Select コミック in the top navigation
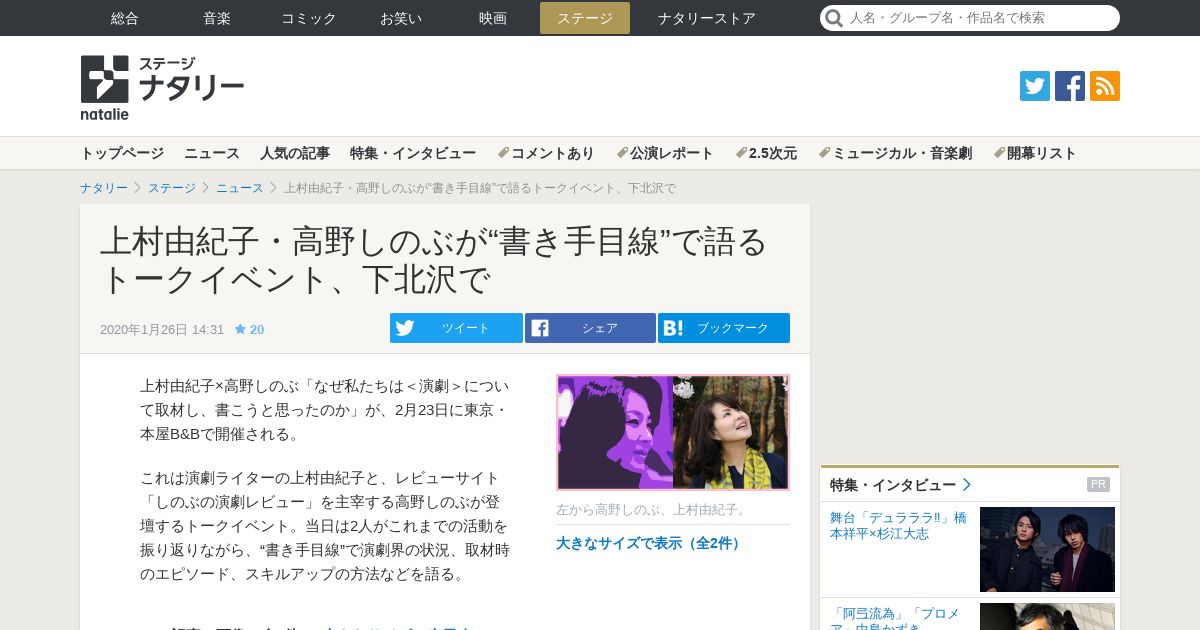The height and width of the screenshot is (630, 1200). coord(309,18)
